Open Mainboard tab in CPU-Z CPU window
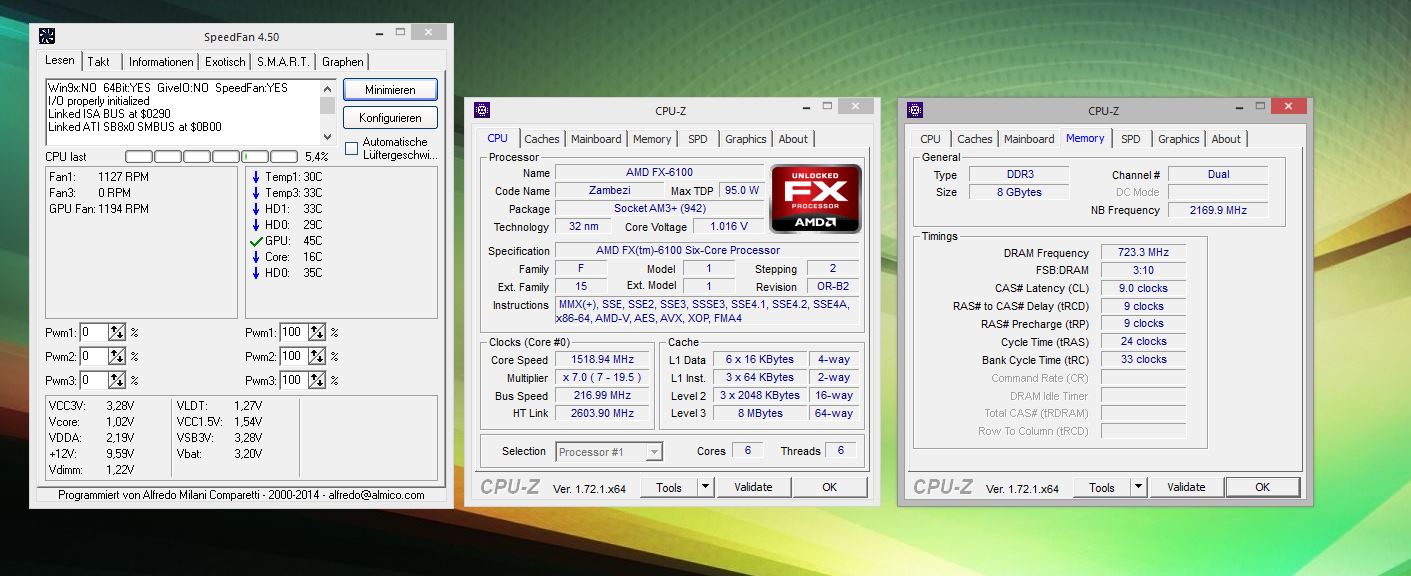The width and height of the screenshot is (1411, 576). pos(596,139)
